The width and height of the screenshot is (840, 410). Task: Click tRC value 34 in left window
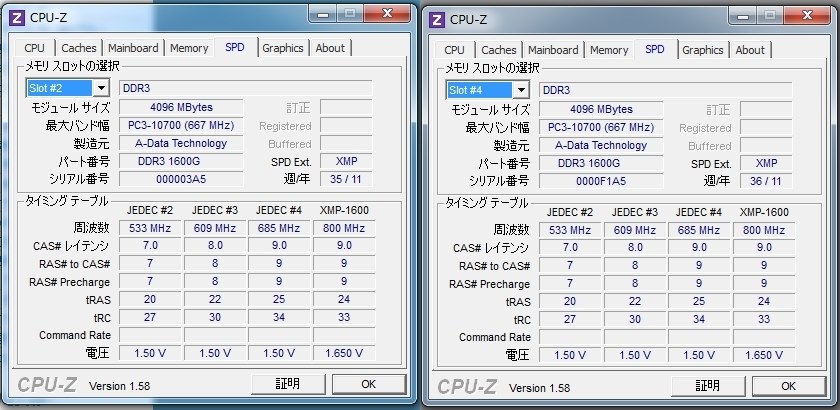pos(279,317)
